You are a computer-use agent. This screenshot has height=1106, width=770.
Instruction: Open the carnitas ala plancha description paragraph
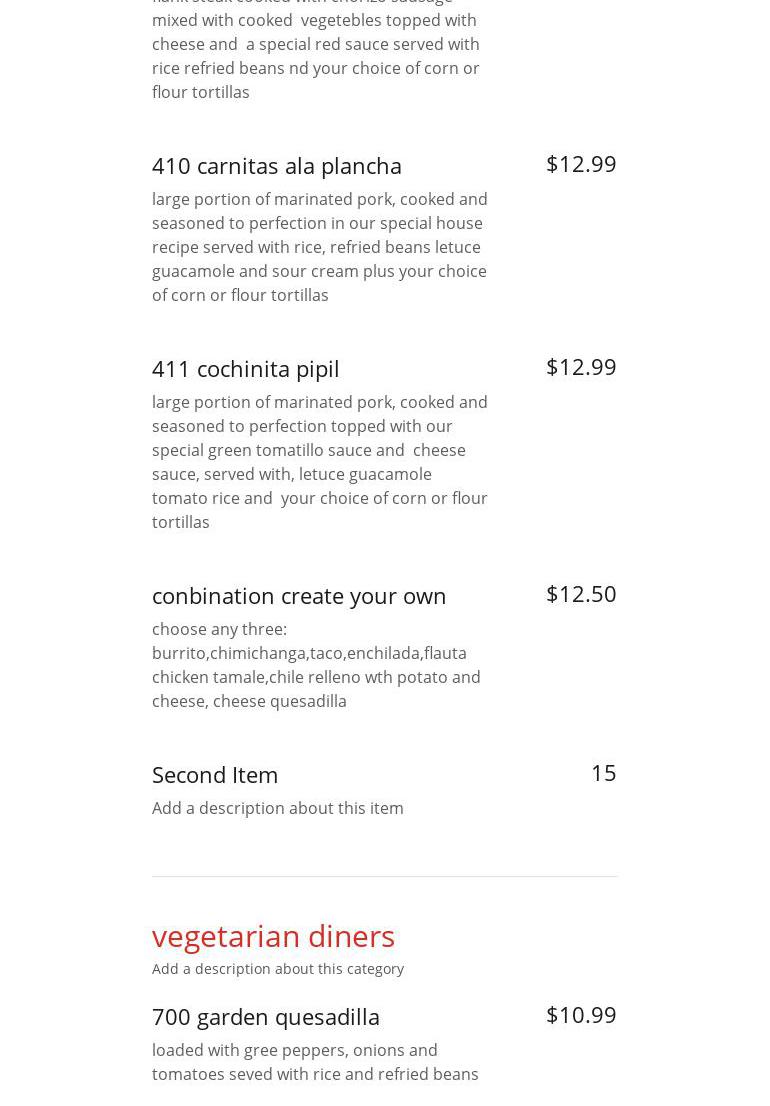[x=320, y=247]
